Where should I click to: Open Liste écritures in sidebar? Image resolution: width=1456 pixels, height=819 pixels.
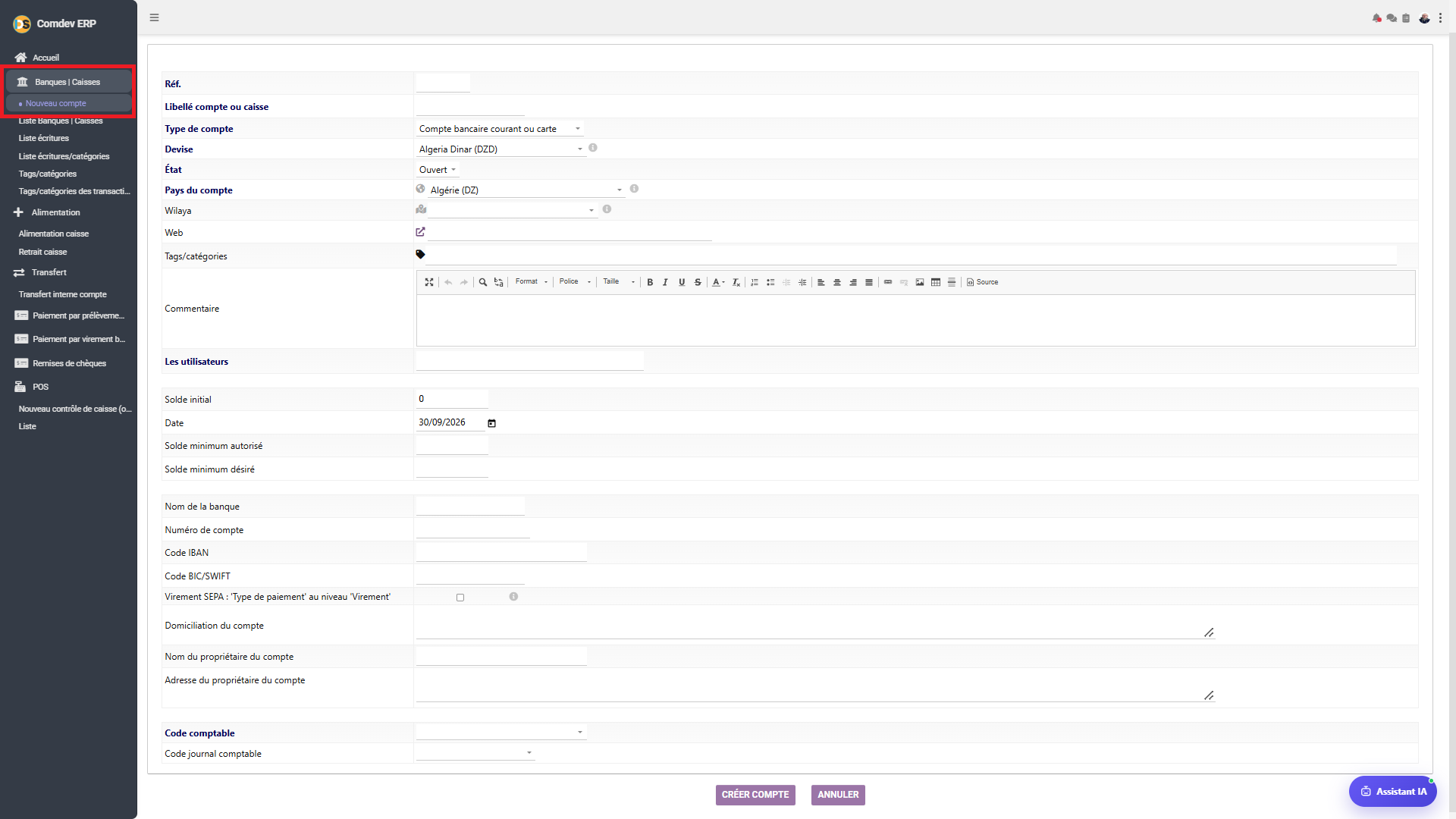click(44, 138)
